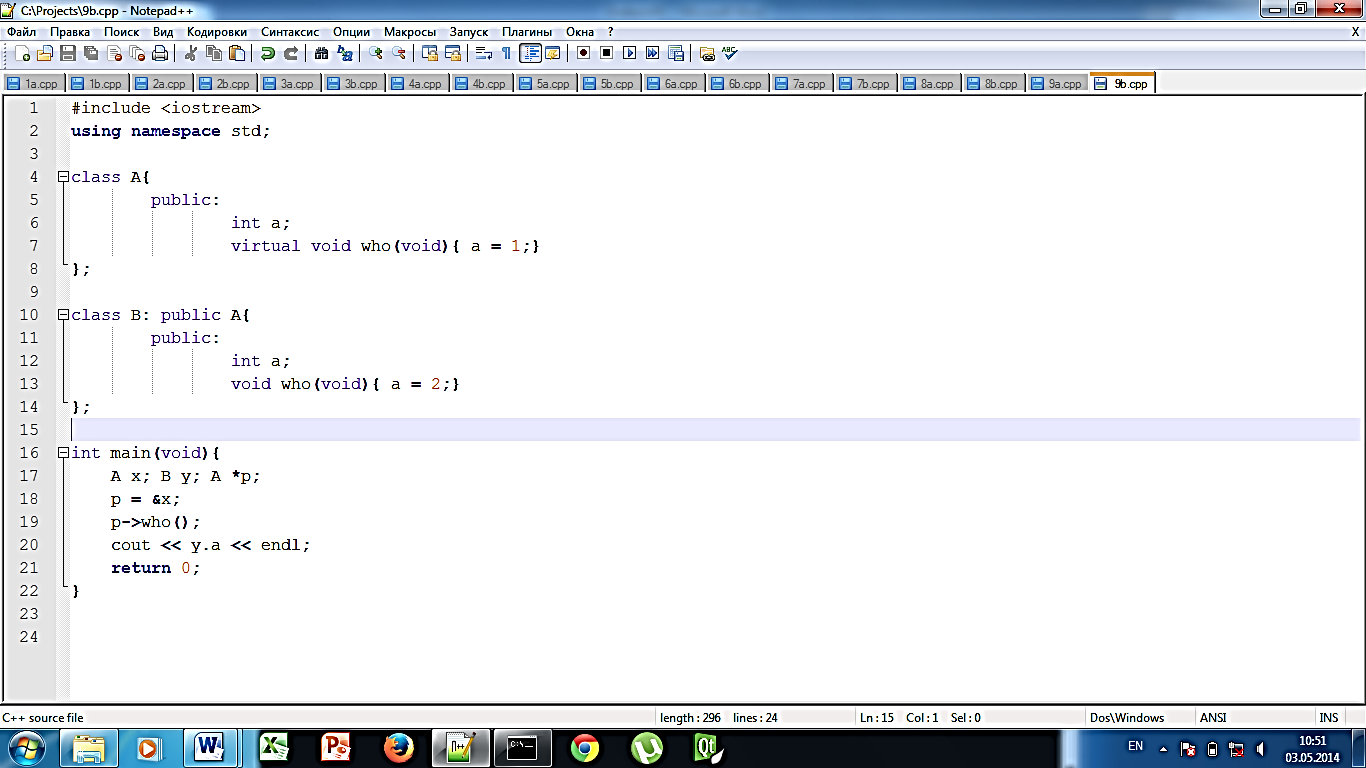Collapse class B fold marker

tap(63, 315)
